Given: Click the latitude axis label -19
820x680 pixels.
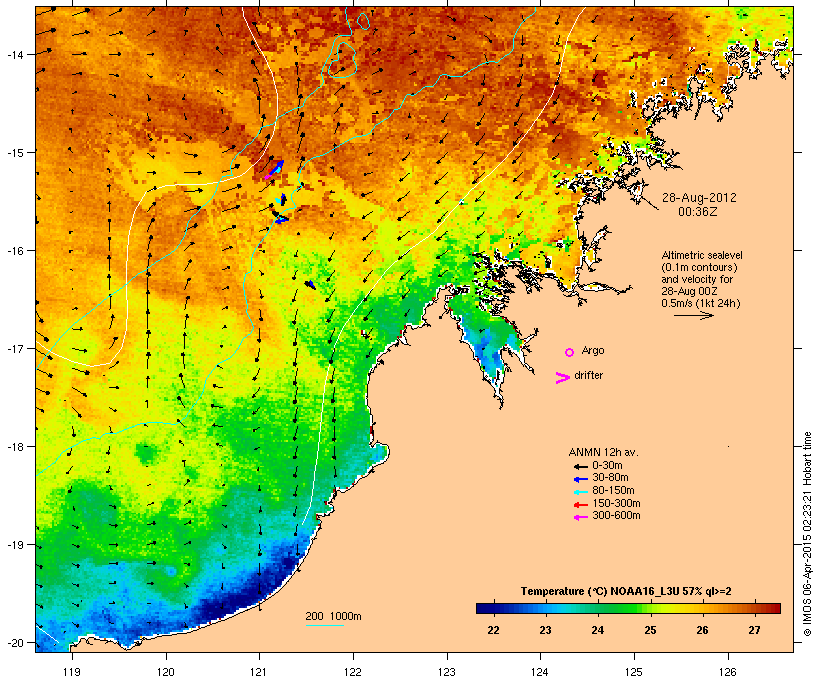Looking at the screenshot, I should tap(14, 545).
